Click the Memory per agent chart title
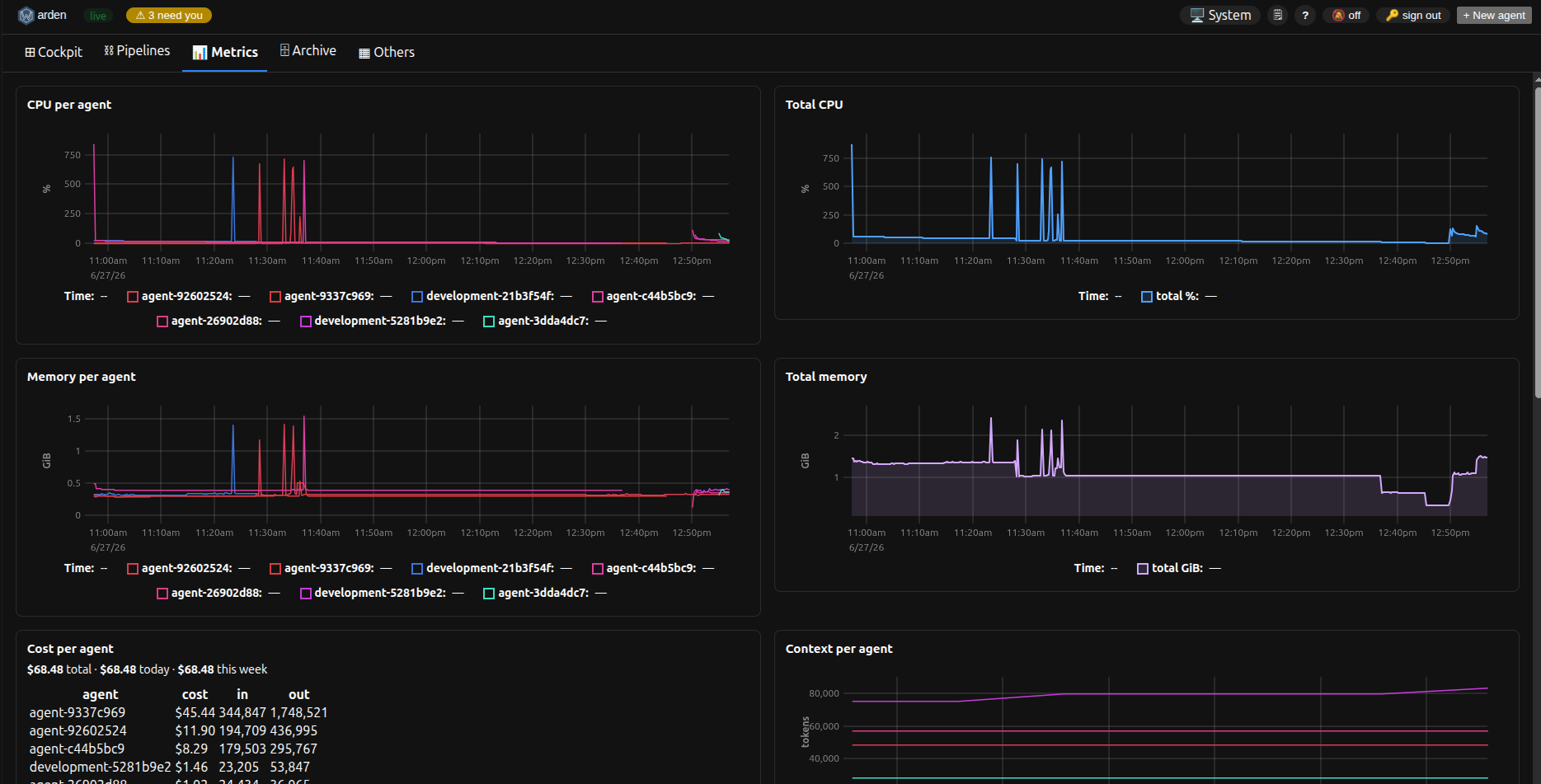The image size is (1541, 784). pos(82,377)
